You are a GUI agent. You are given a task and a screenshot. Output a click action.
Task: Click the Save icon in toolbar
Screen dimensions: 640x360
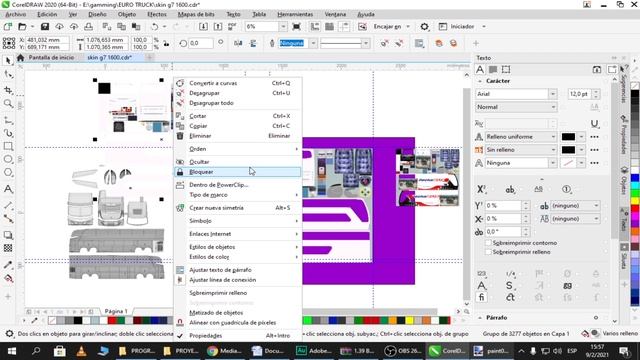tap(44, 27)
